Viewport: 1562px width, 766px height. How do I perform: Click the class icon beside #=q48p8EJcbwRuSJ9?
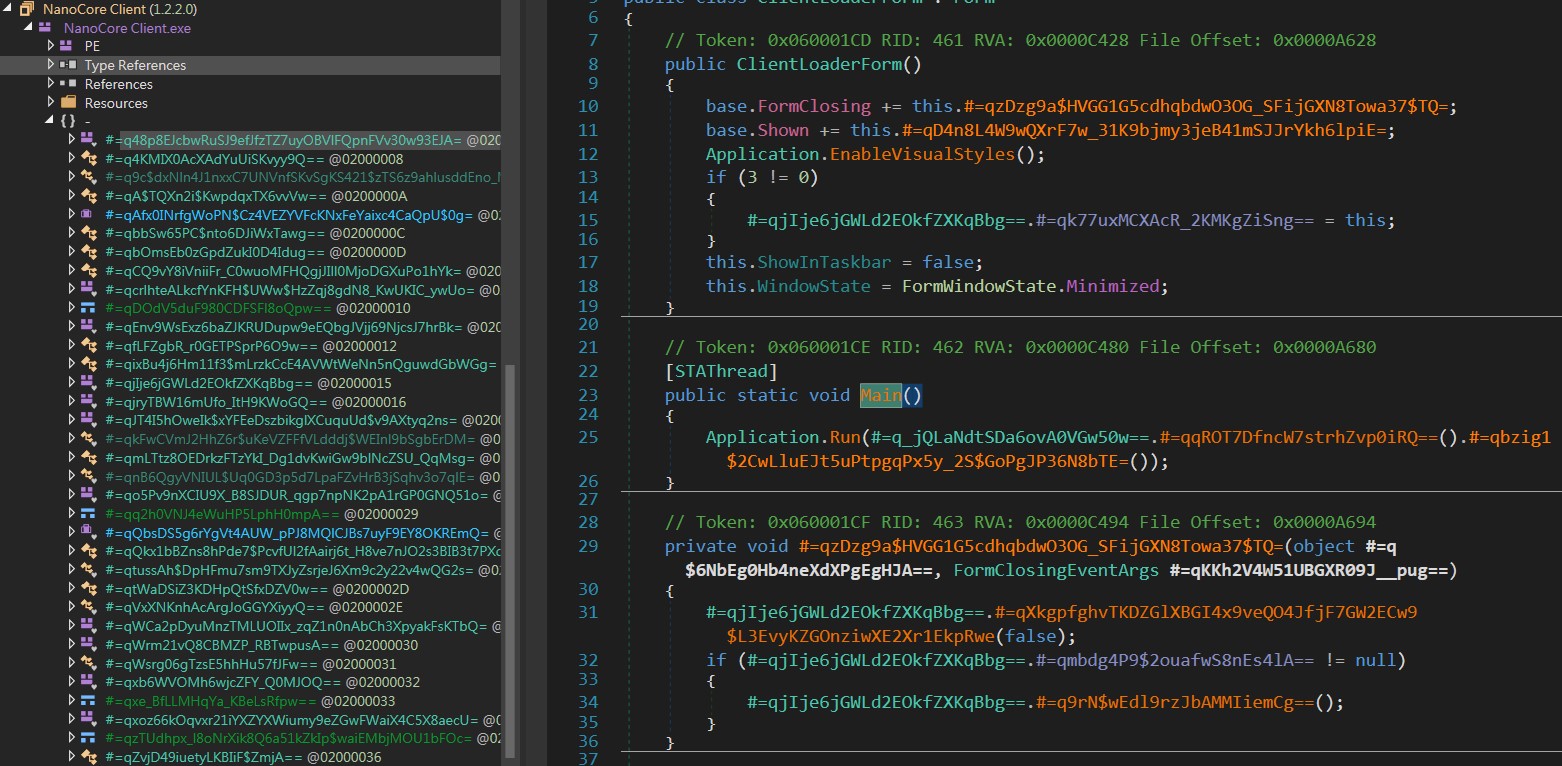[87, 140]
